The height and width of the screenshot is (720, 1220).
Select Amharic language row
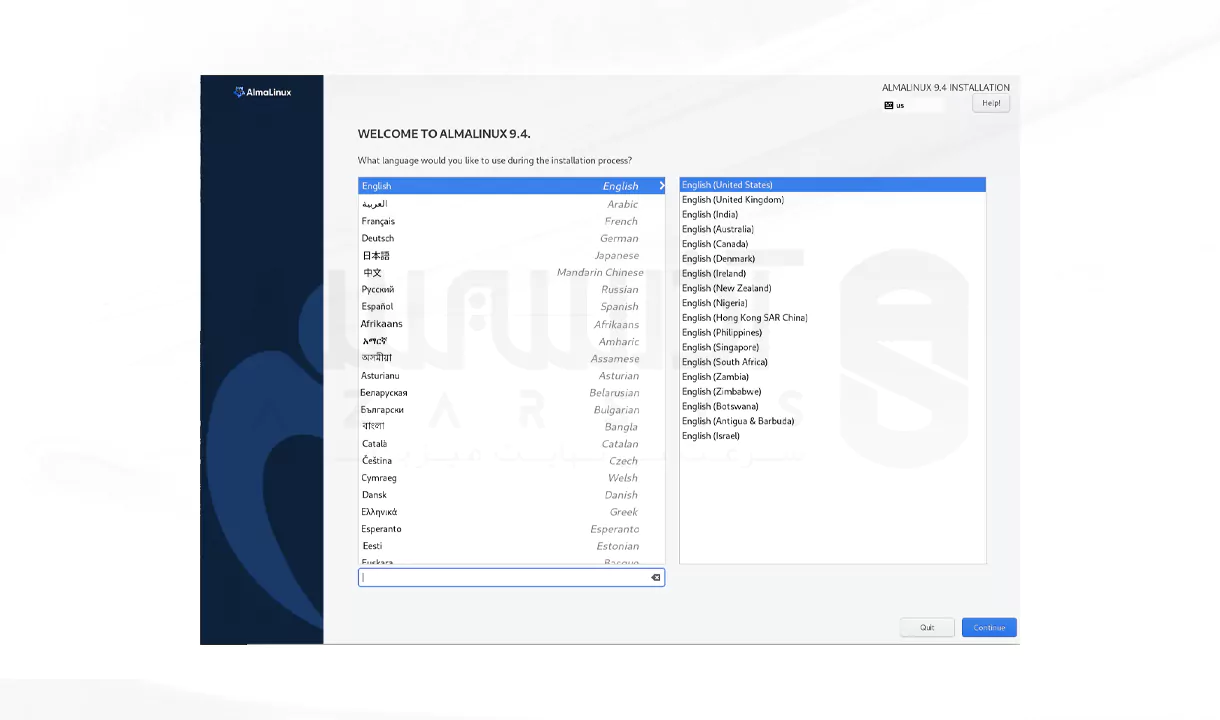point(511,341)
